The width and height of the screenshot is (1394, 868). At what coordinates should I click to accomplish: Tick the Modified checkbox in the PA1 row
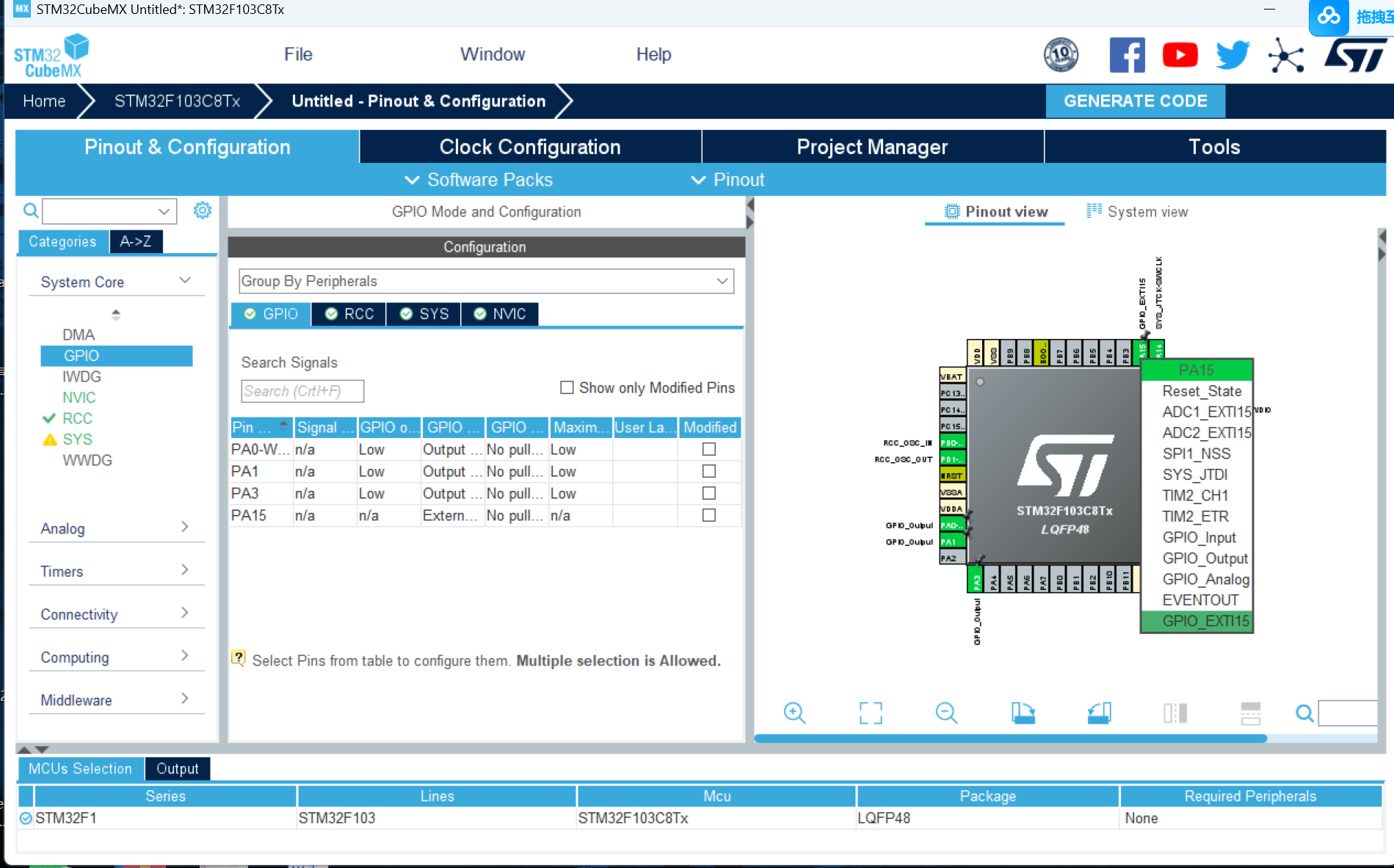(x=709, y=471)
